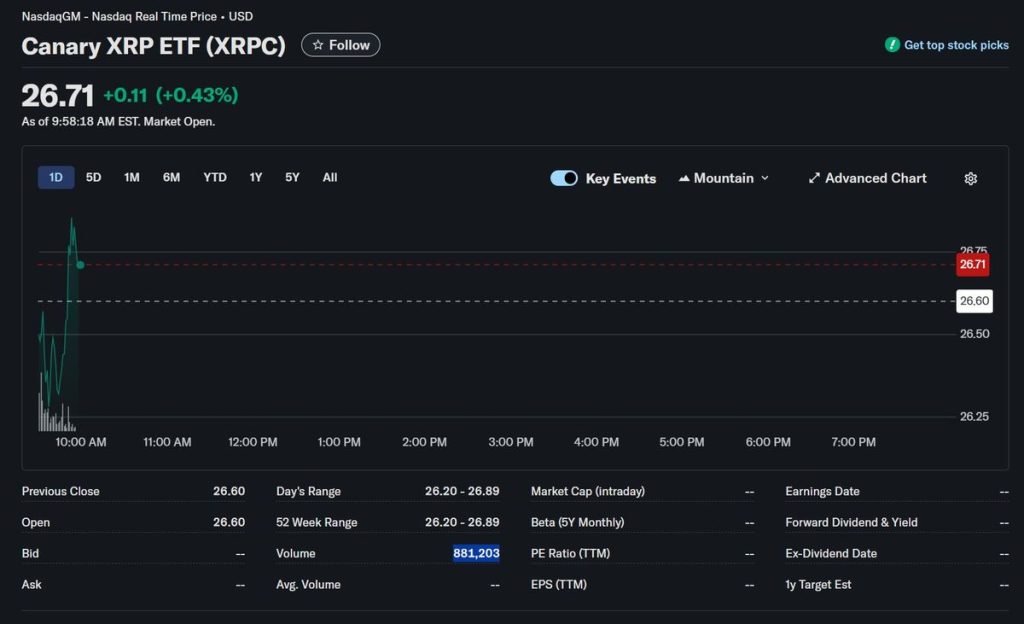Click the Day's Range value 26.20 - 26.89
Image resolution: width=1024 pixels, height=624 pixels.
pos(462,491)
